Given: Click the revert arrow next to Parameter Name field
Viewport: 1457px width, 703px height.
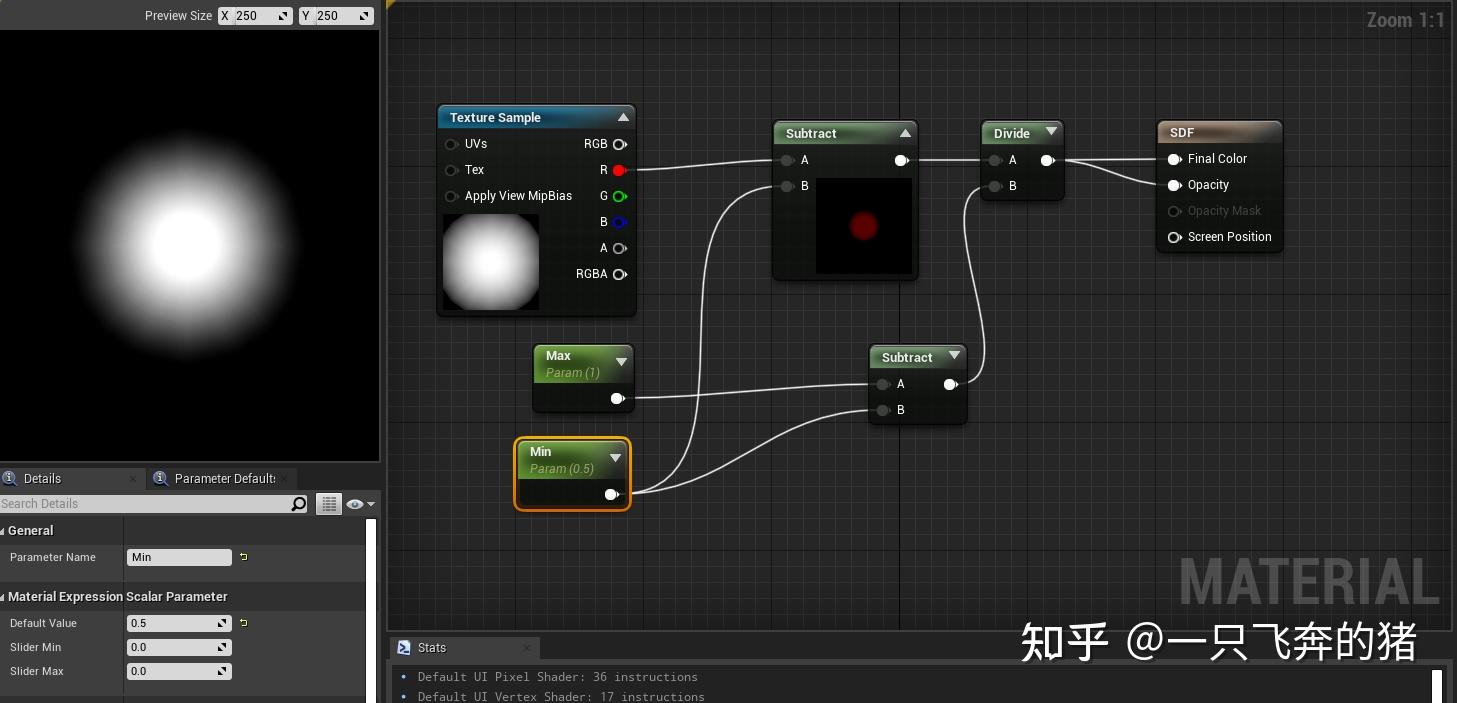Looking at the screenshot, I should [x=243, y=557].
